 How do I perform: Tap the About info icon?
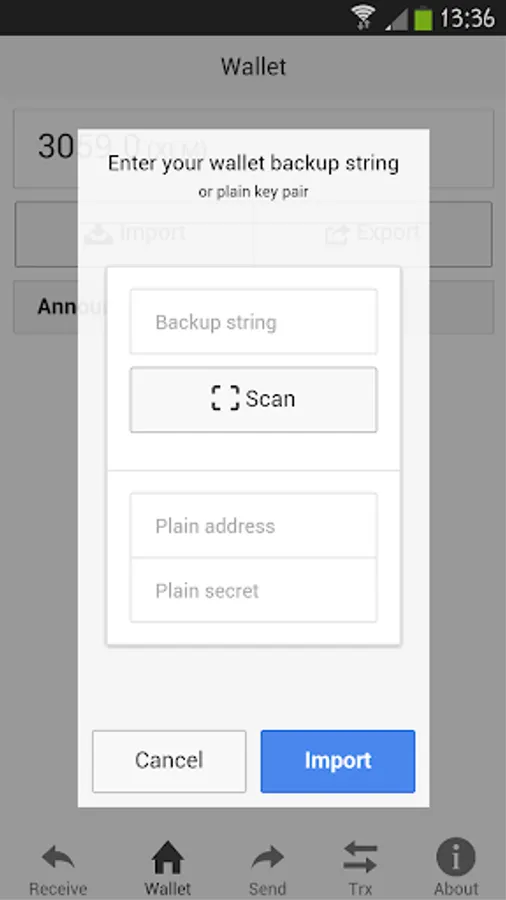(456, 856)
